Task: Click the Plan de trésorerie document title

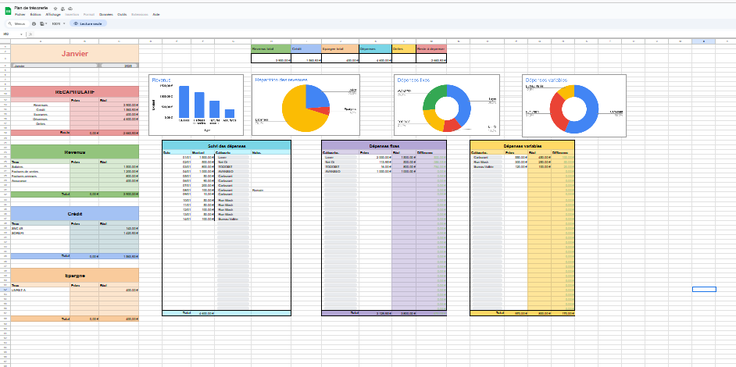Action: pyautogui.click(x=31, y=8)
